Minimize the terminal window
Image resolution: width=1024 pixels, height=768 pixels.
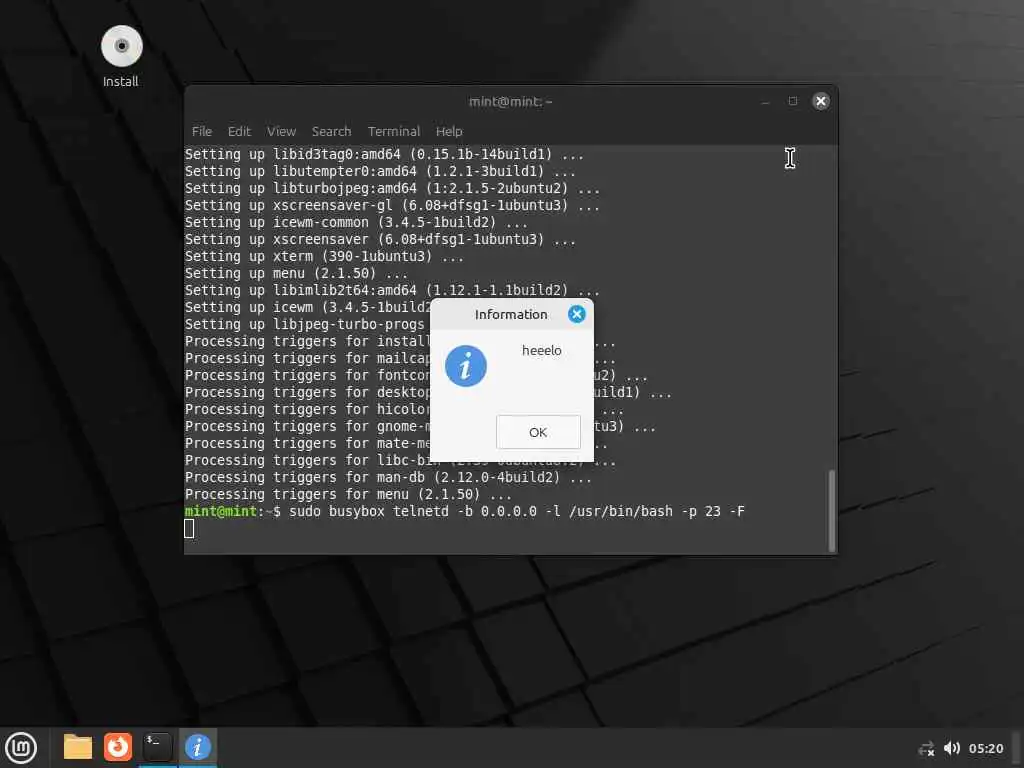point(765,101)
